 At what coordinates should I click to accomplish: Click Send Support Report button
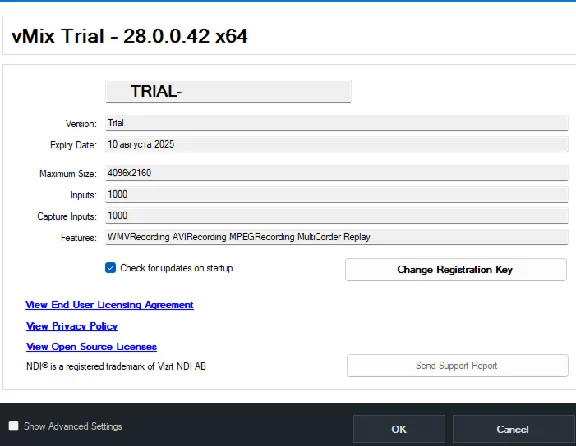point(458,366)
